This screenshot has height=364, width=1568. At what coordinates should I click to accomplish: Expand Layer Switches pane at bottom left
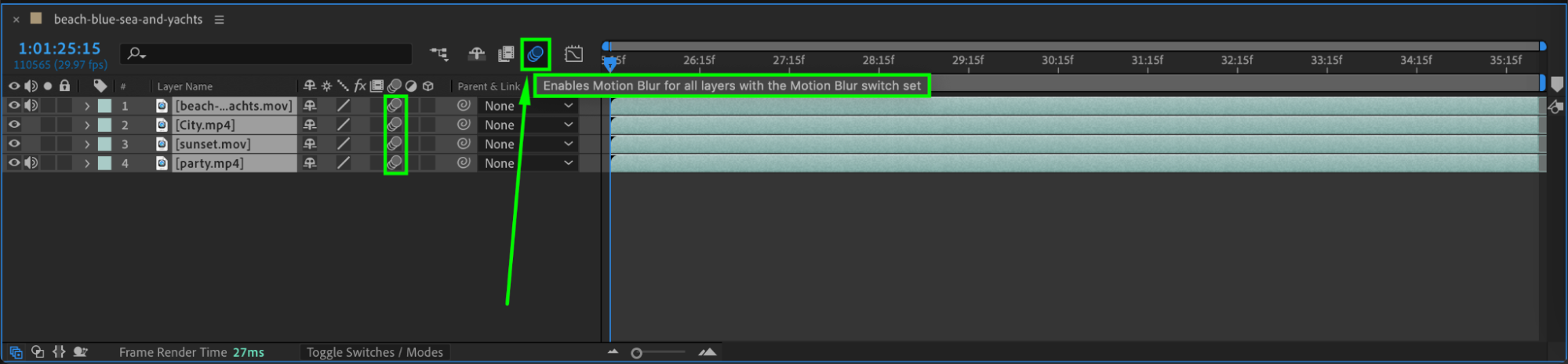pyautogui.click(x=16, y=352)
